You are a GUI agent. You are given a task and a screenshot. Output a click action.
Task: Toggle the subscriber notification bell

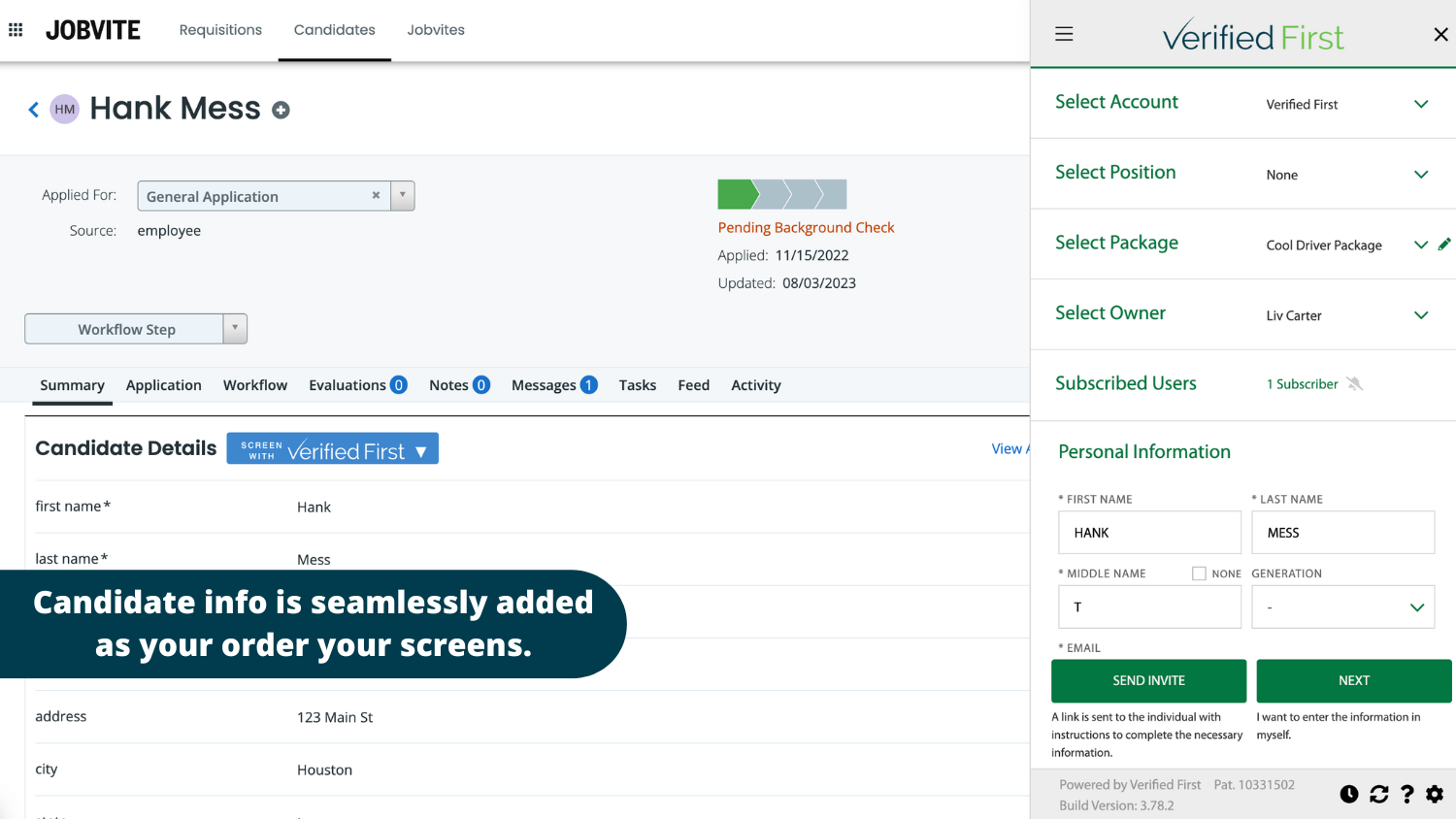coord(1355,384)
